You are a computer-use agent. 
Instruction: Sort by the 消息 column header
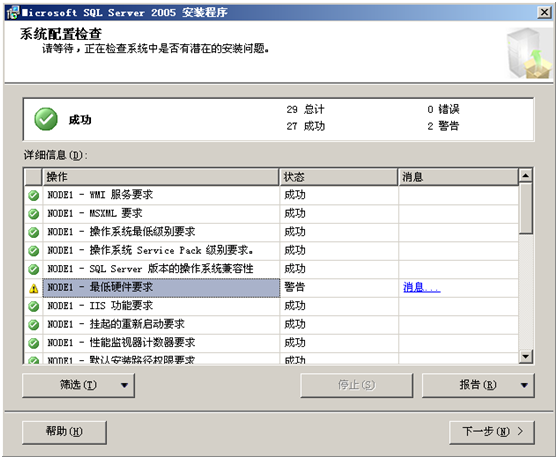point(458,177)
